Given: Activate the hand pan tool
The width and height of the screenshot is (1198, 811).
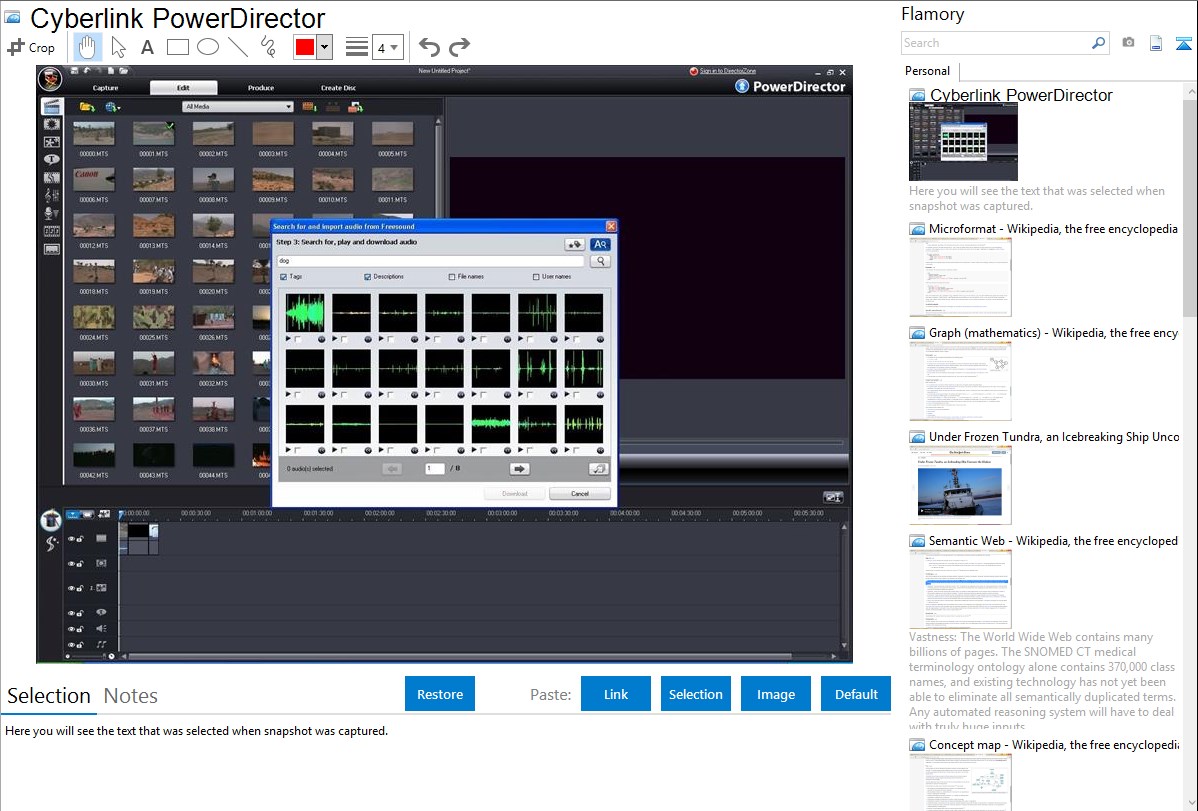Looking at the screenshot, I should tap(87, 47).
